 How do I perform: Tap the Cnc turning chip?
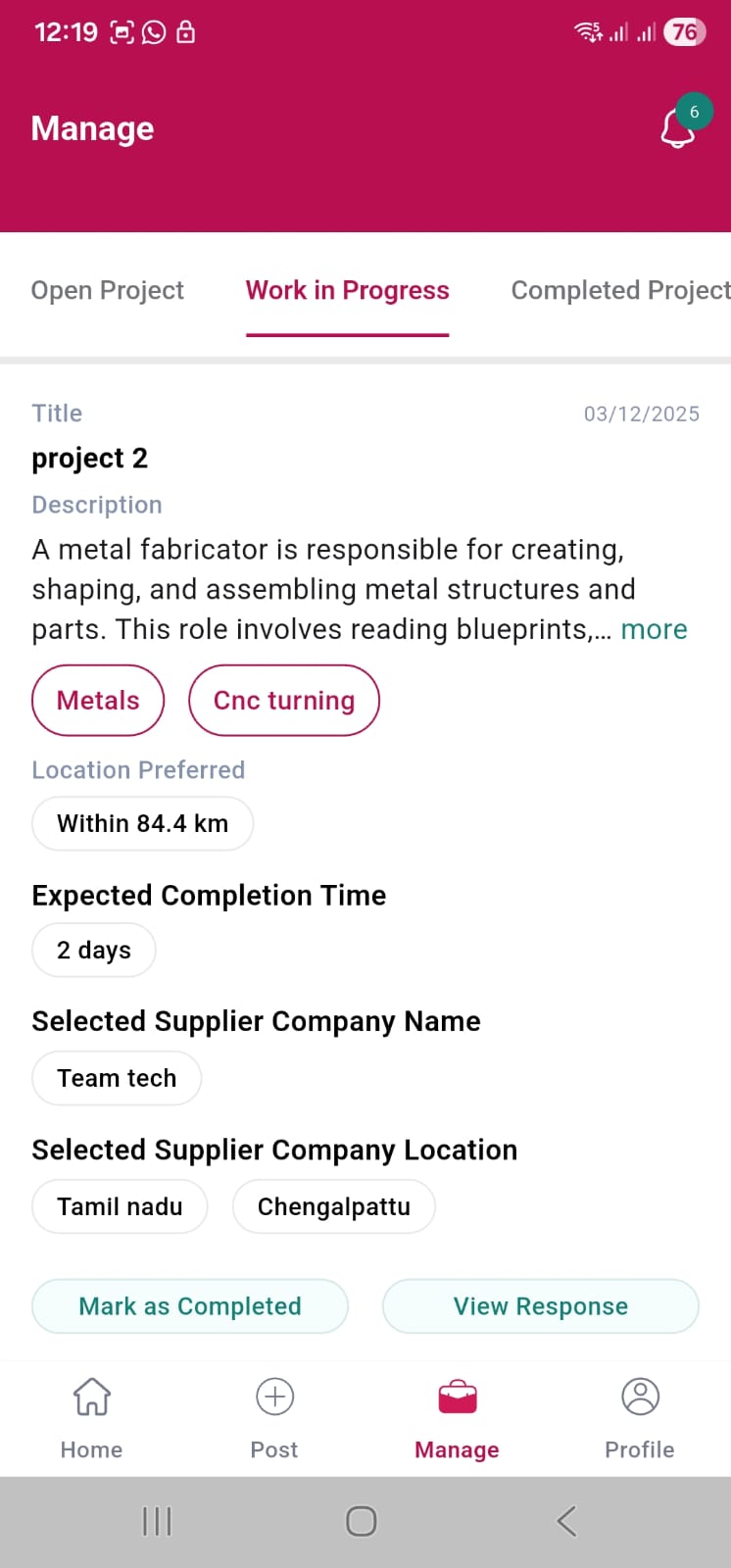click(283, 700)
